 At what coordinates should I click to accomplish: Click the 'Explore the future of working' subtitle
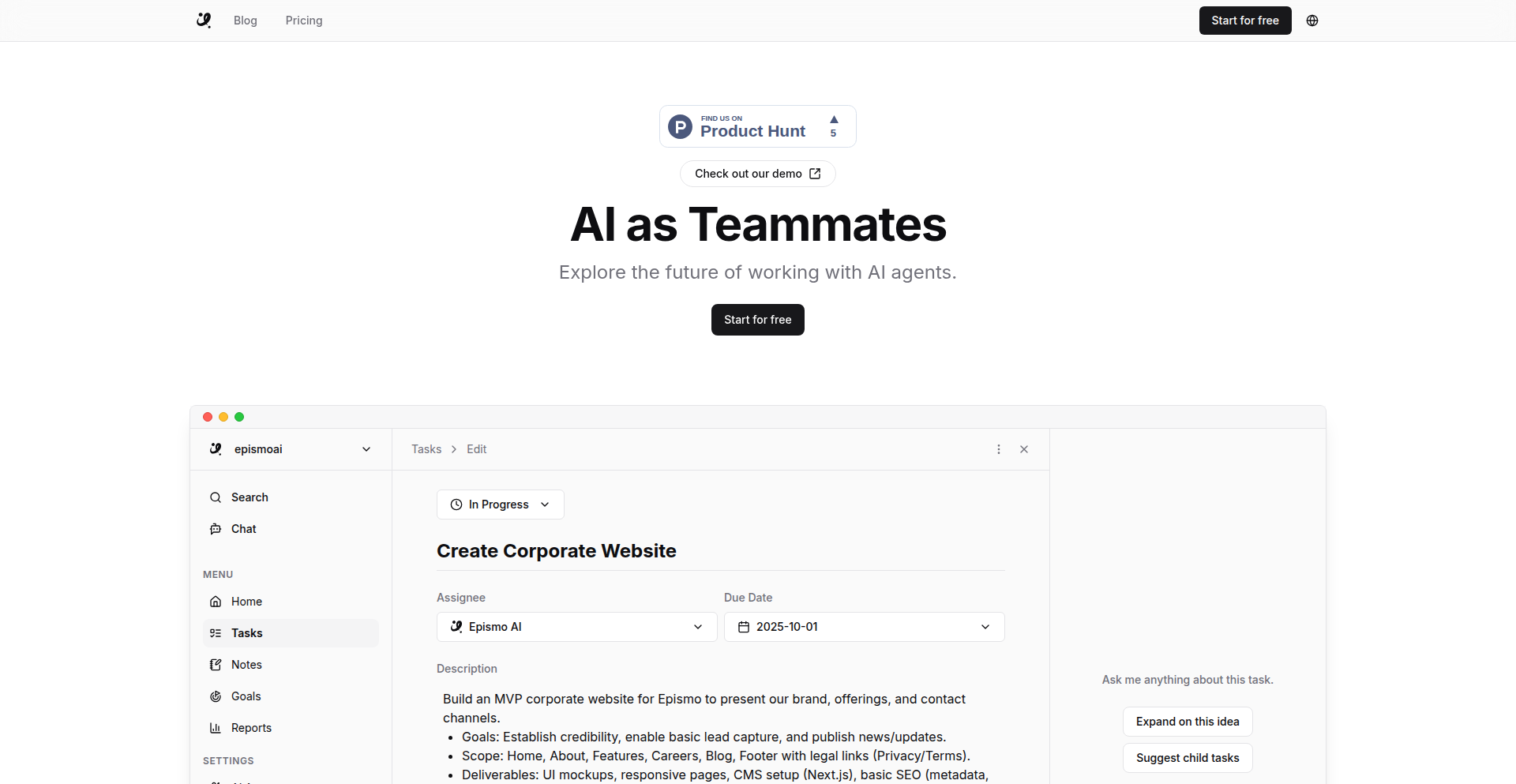[758, 272]
